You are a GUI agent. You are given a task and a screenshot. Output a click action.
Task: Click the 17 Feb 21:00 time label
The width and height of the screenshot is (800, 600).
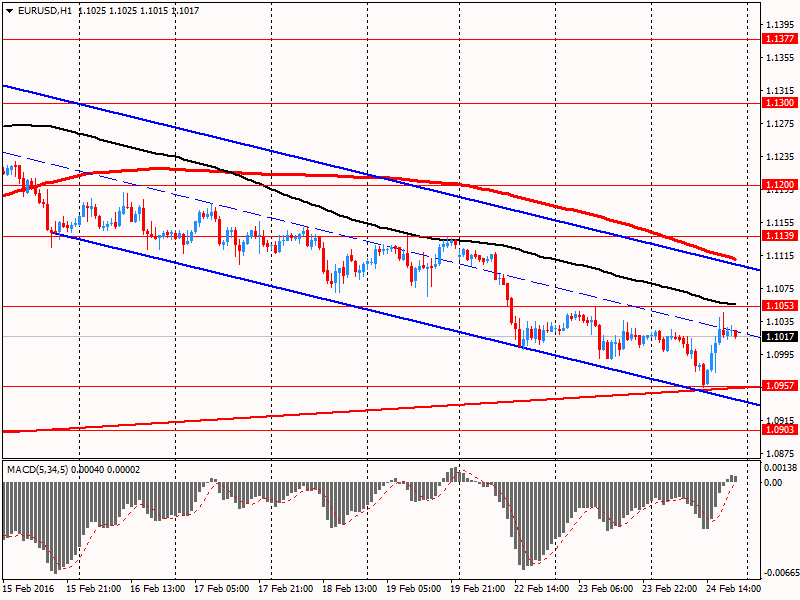(286, 589)
